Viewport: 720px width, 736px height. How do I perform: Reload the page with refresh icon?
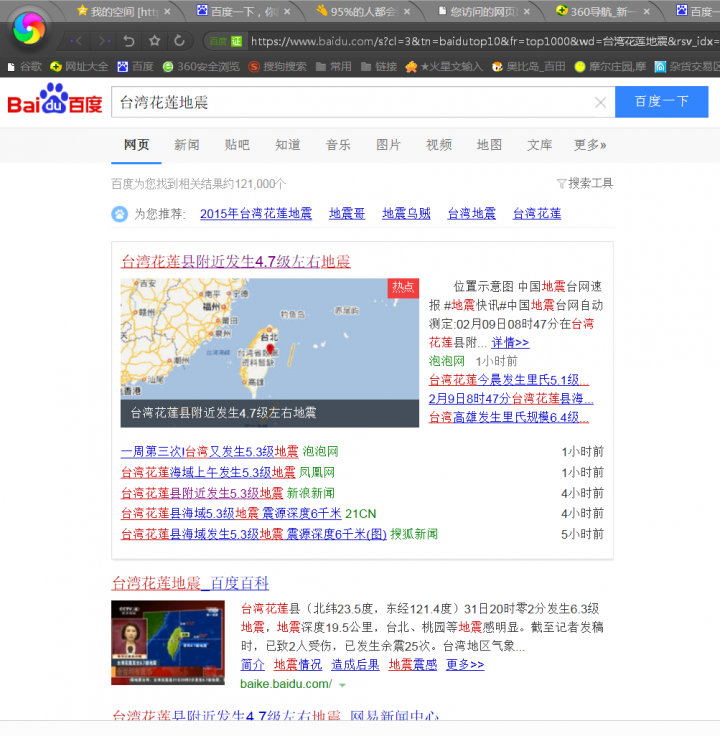click(179, 41)
